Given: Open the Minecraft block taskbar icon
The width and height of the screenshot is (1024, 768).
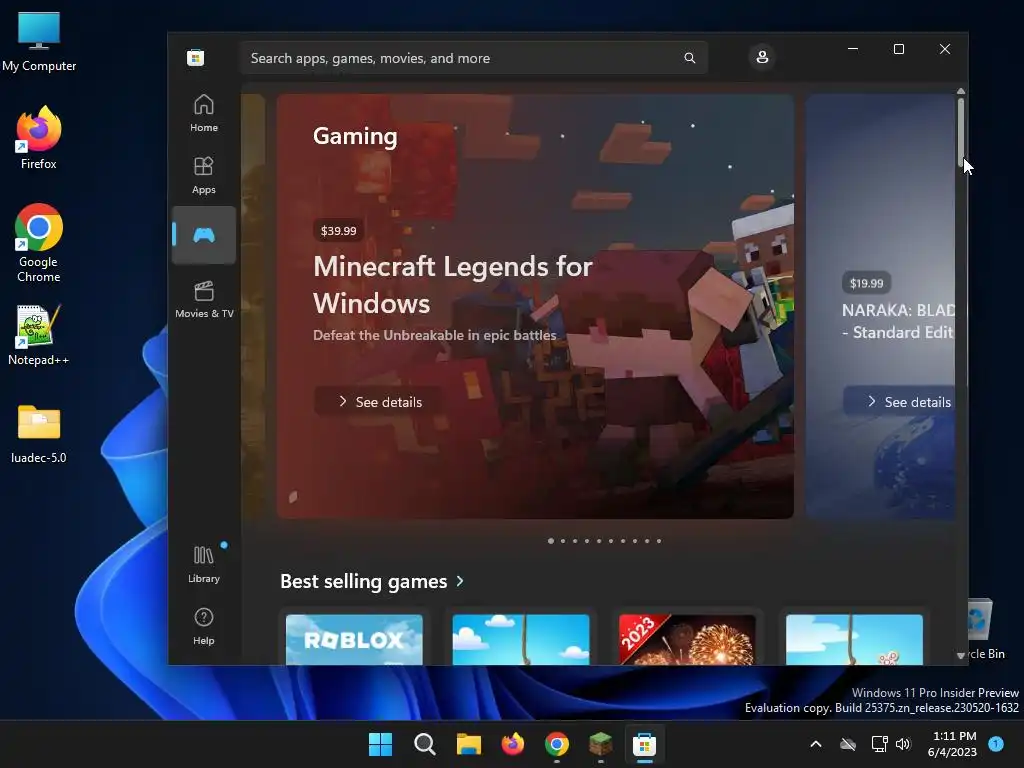Looking at the screenshot, I should pyautogui.click(x=600, y=744).
